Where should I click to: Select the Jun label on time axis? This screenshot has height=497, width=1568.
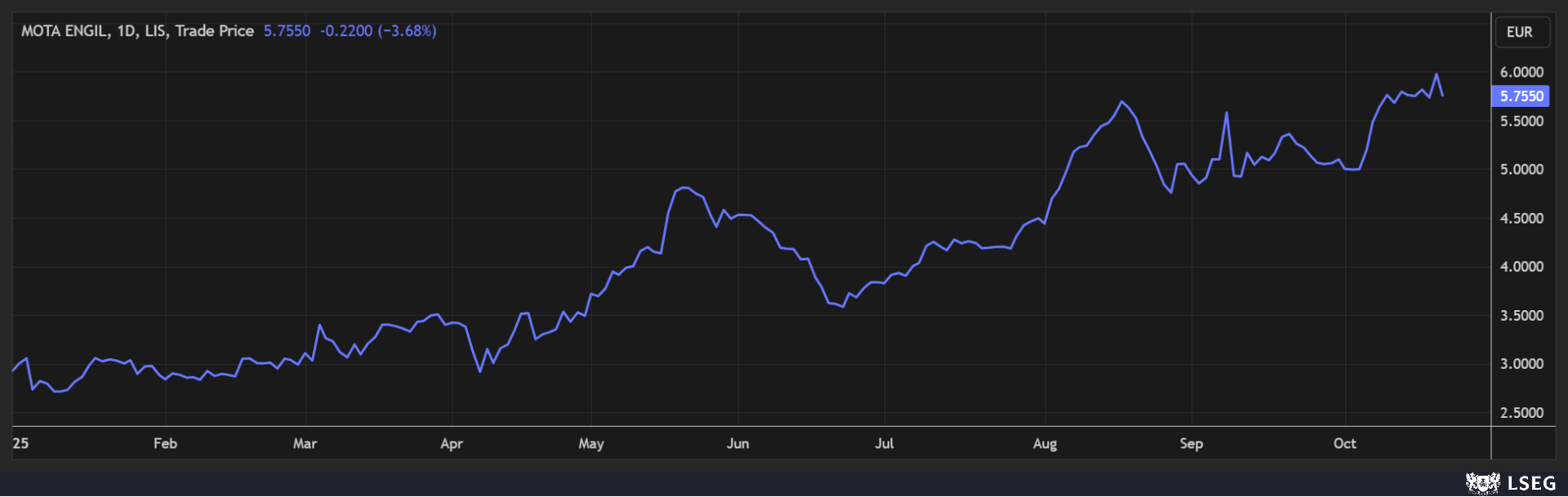pos(737,443)
